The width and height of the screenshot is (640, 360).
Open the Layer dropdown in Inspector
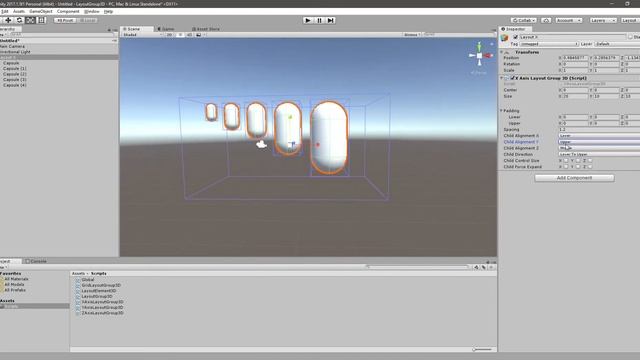(x=617, y=44)
